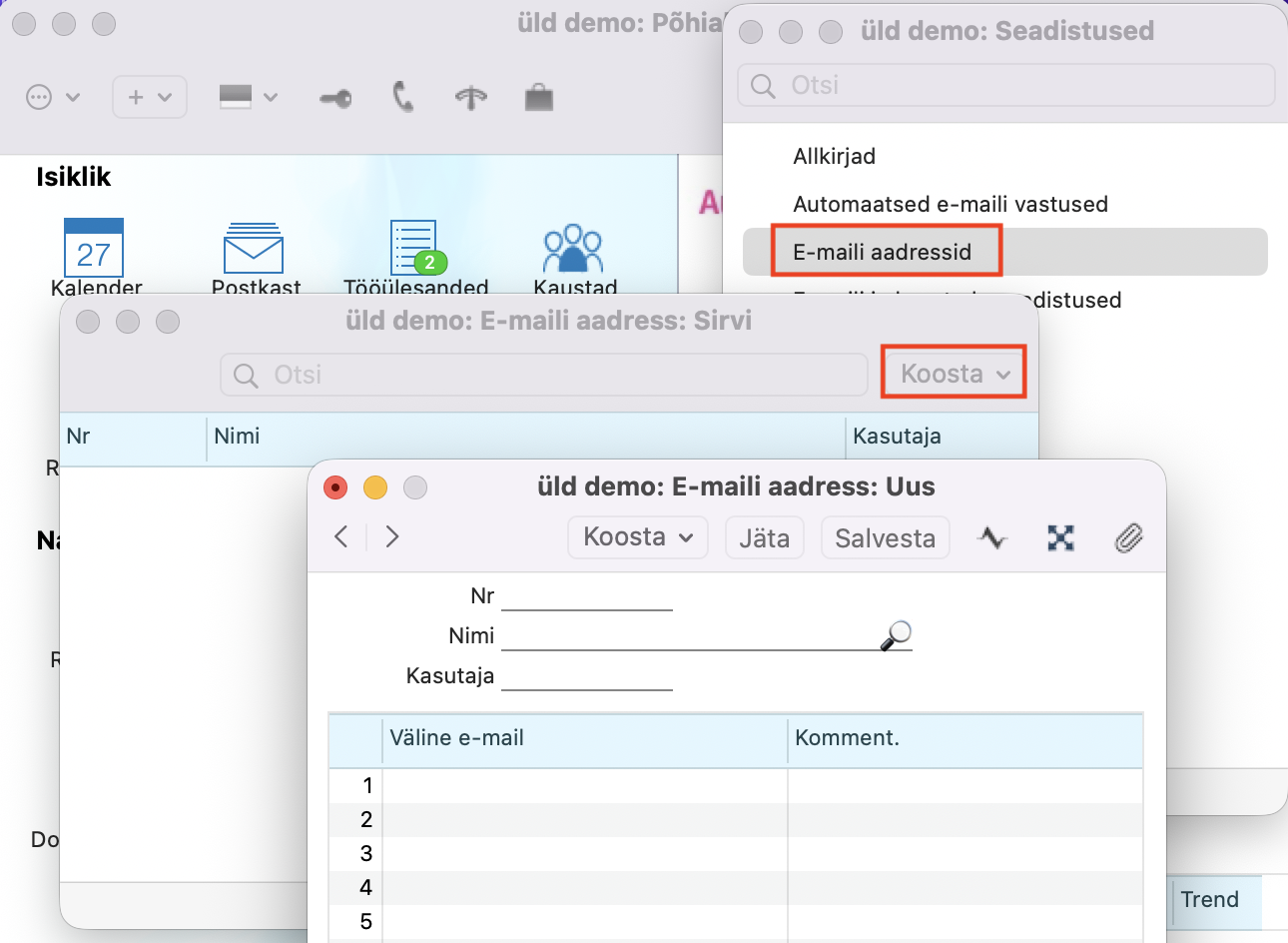Open the plus dropdown in main toolbar

pos(150,97)
